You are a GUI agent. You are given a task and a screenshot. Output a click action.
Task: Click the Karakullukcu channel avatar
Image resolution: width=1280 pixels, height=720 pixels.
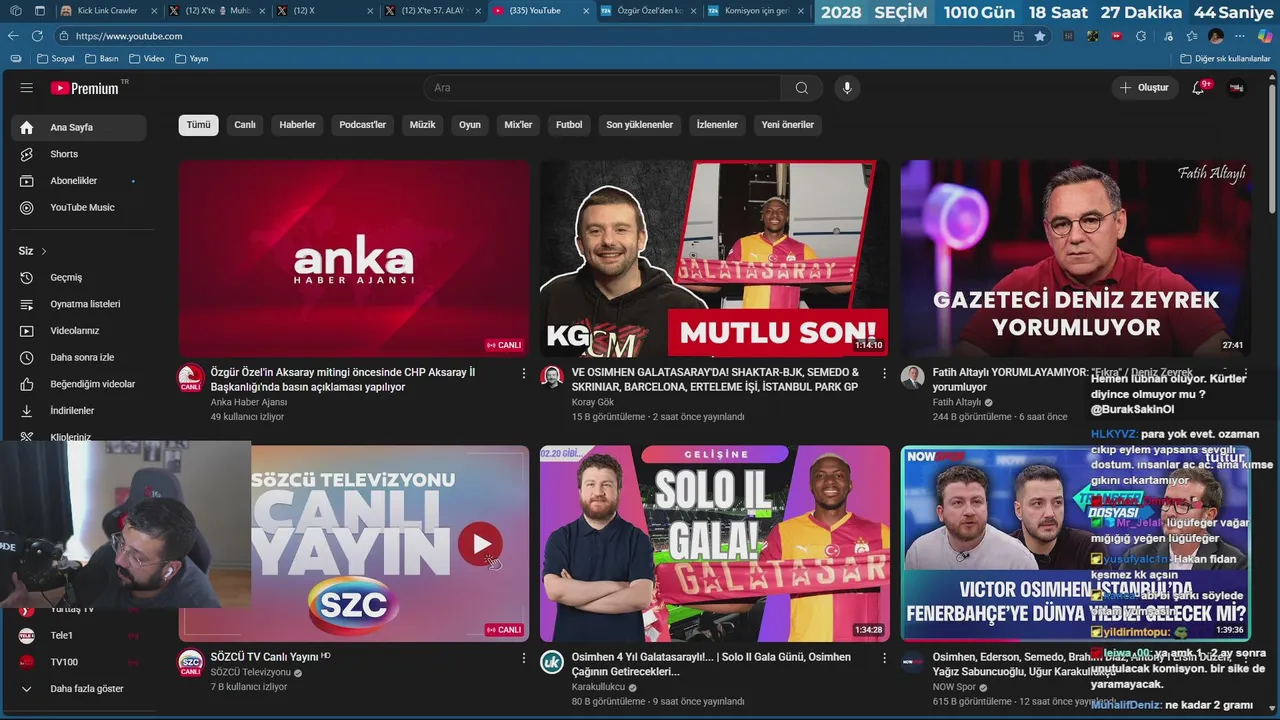pos(552,662)
